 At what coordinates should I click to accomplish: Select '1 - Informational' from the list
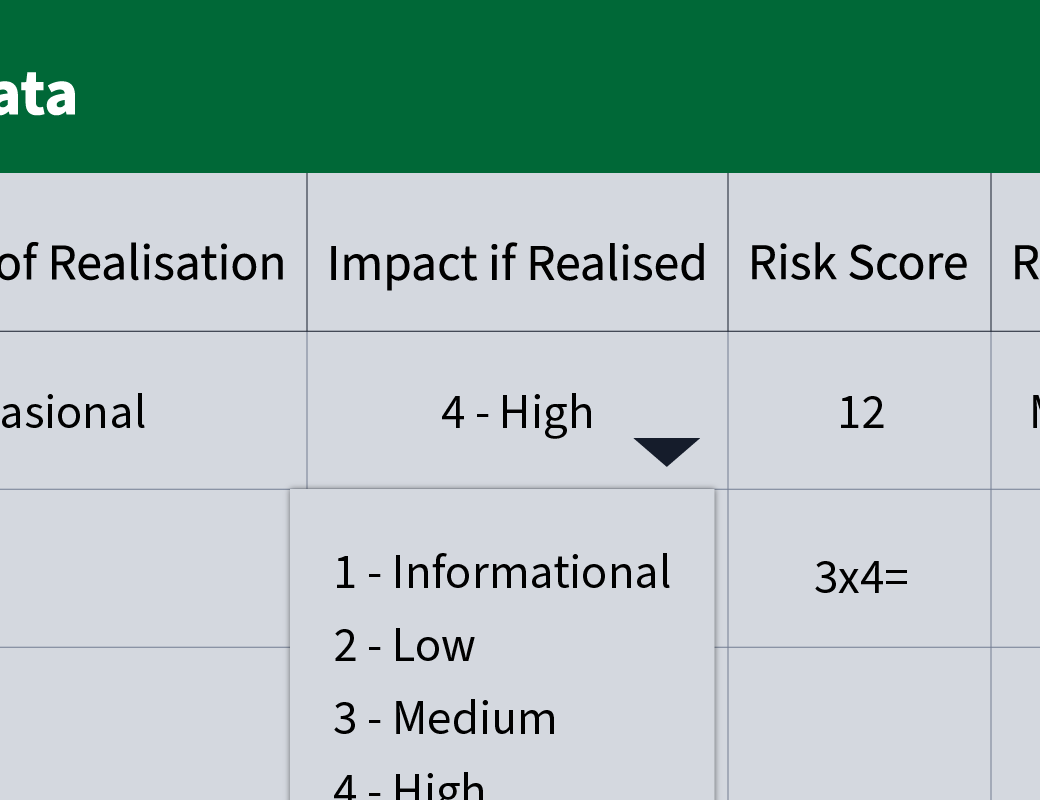point(502,572)
